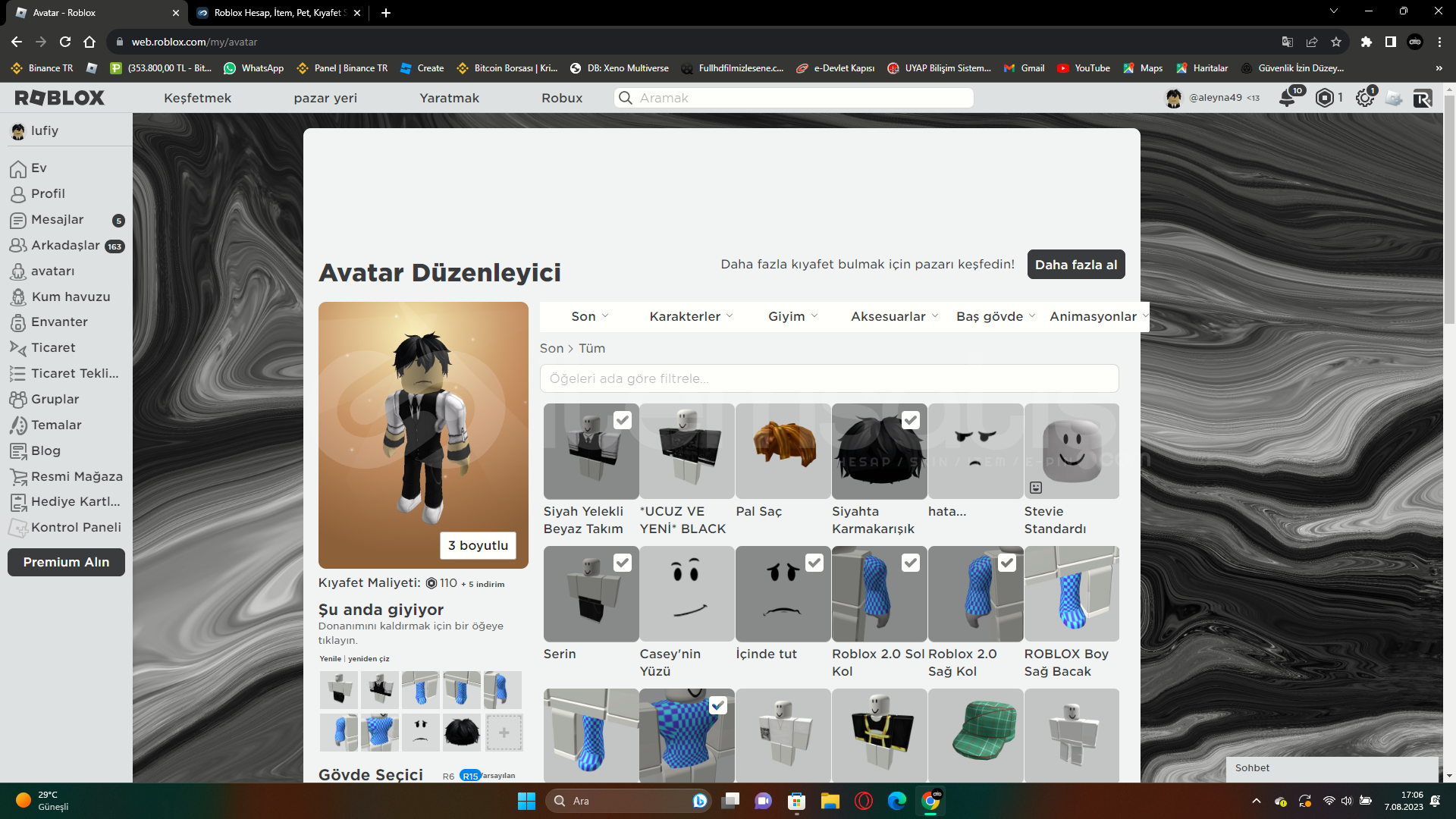Click the Yenile link

[x=330, y=658]
